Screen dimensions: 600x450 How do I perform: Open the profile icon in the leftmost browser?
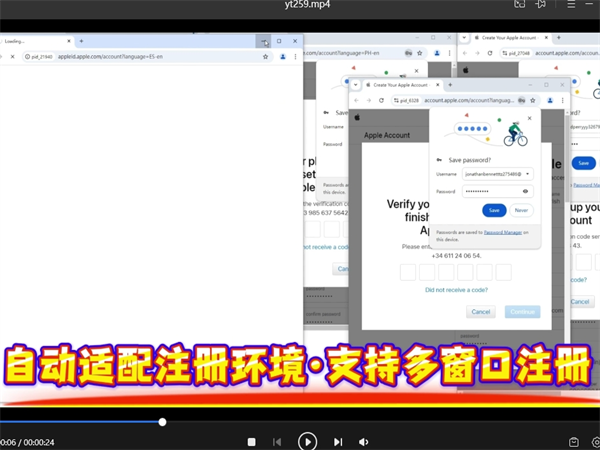pos(283,57)
